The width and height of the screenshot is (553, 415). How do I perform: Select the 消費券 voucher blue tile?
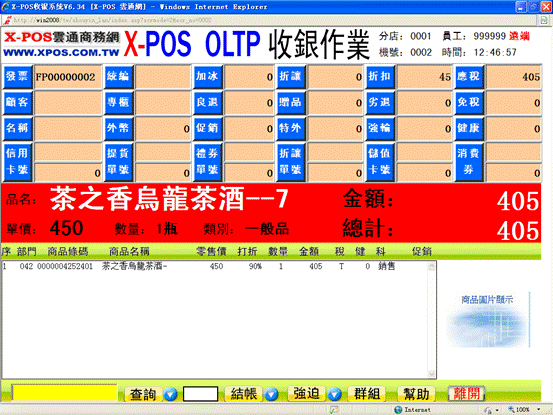pyautogui.click(x=469, y=162)
